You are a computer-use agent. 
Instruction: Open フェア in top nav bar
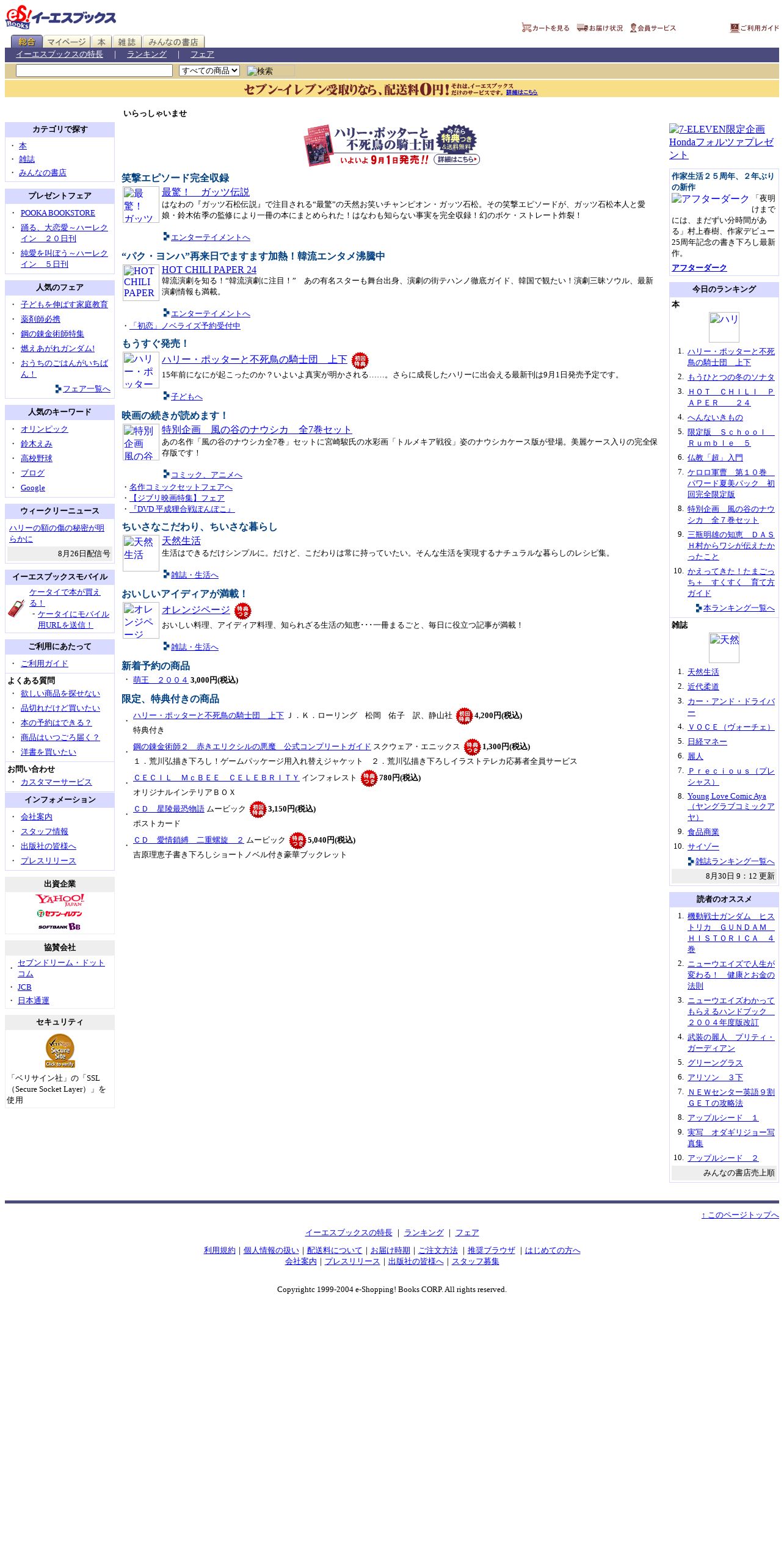pos(202,54)
